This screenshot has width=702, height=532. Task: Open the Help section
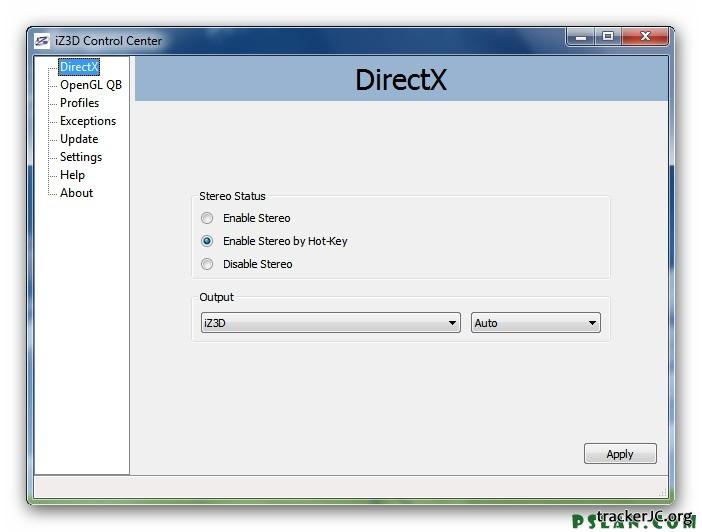click(72, 175)
